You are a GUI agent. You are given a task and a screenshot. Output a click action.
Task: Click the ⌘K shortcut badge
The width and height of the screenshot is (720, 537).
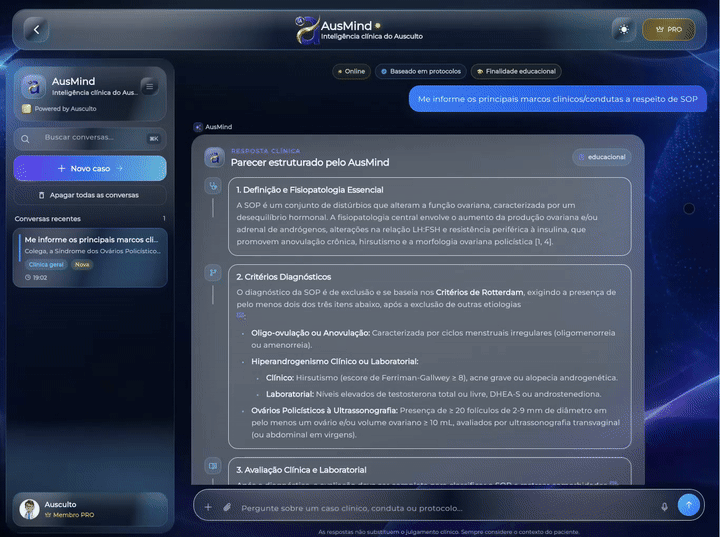tap(154, 139)
